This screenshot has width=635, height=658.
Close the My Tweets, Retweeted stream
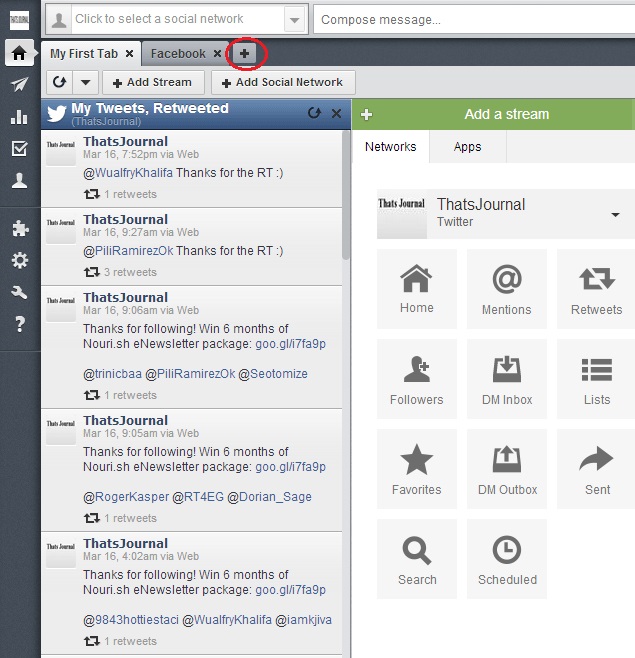(x=336, y=113)
